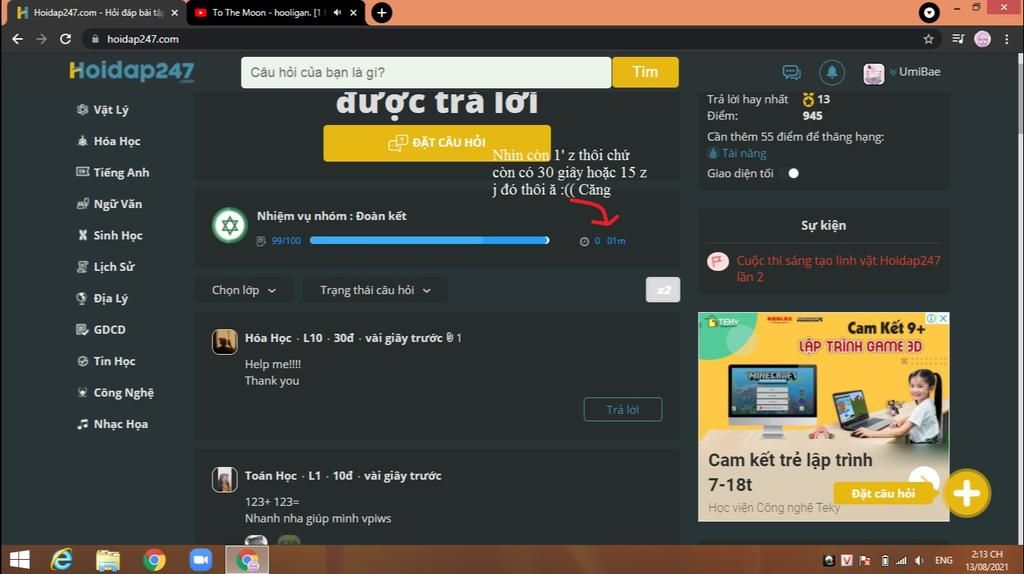Select the Công Nghệ subject
Screen dimensions: 1024x574
pos(115,392)
